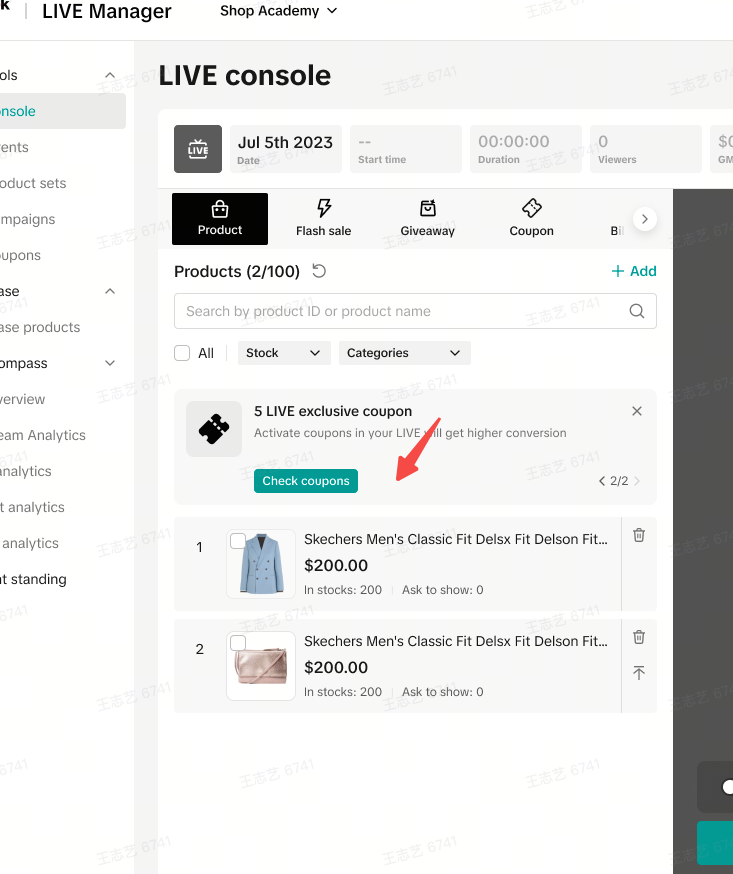Select the blue blazer product checkbox
The height and width of the screenshot is (874, 733).
pyautogui.click(x=238, y=541)
